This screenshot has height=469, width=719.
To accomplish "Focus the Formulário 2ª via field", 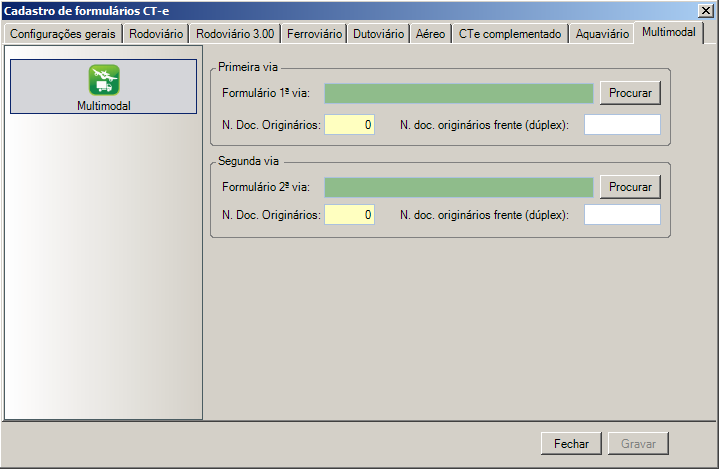I will [458, 187].
